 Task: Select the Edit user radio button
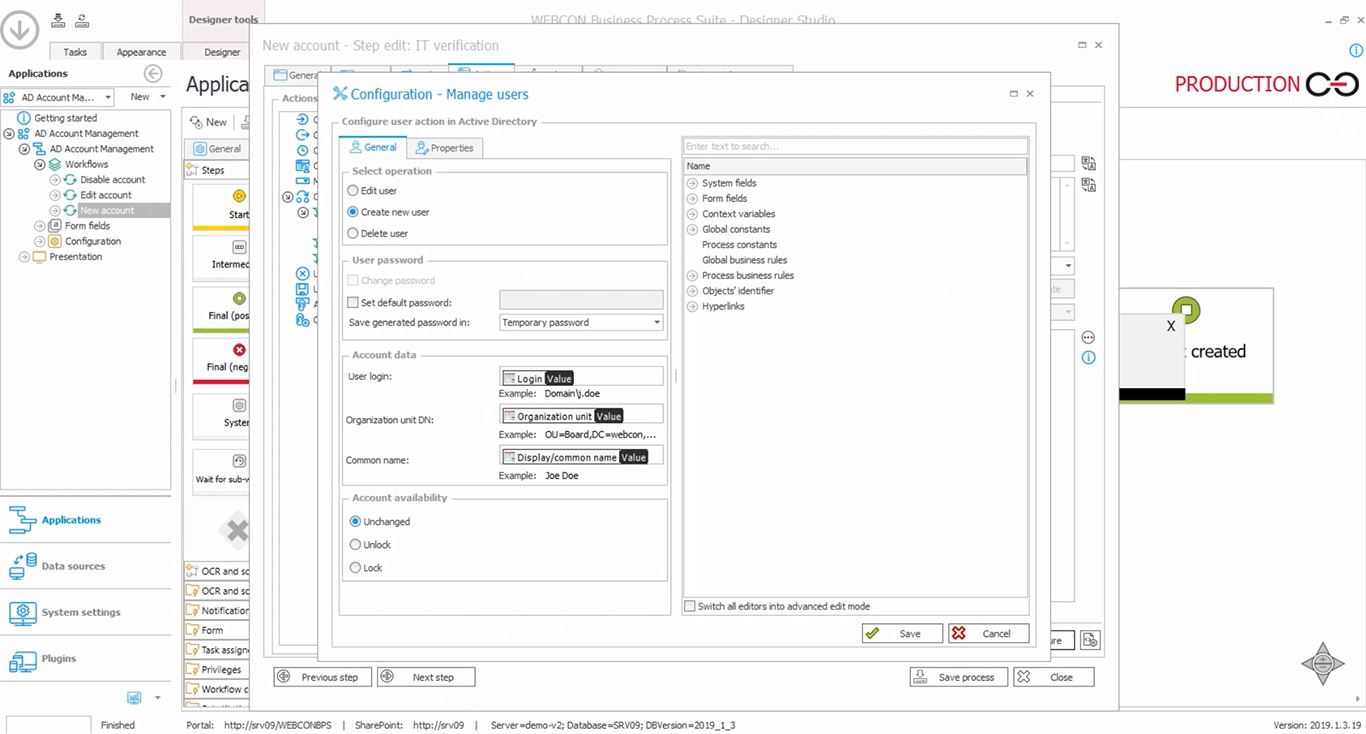[353, 190]
